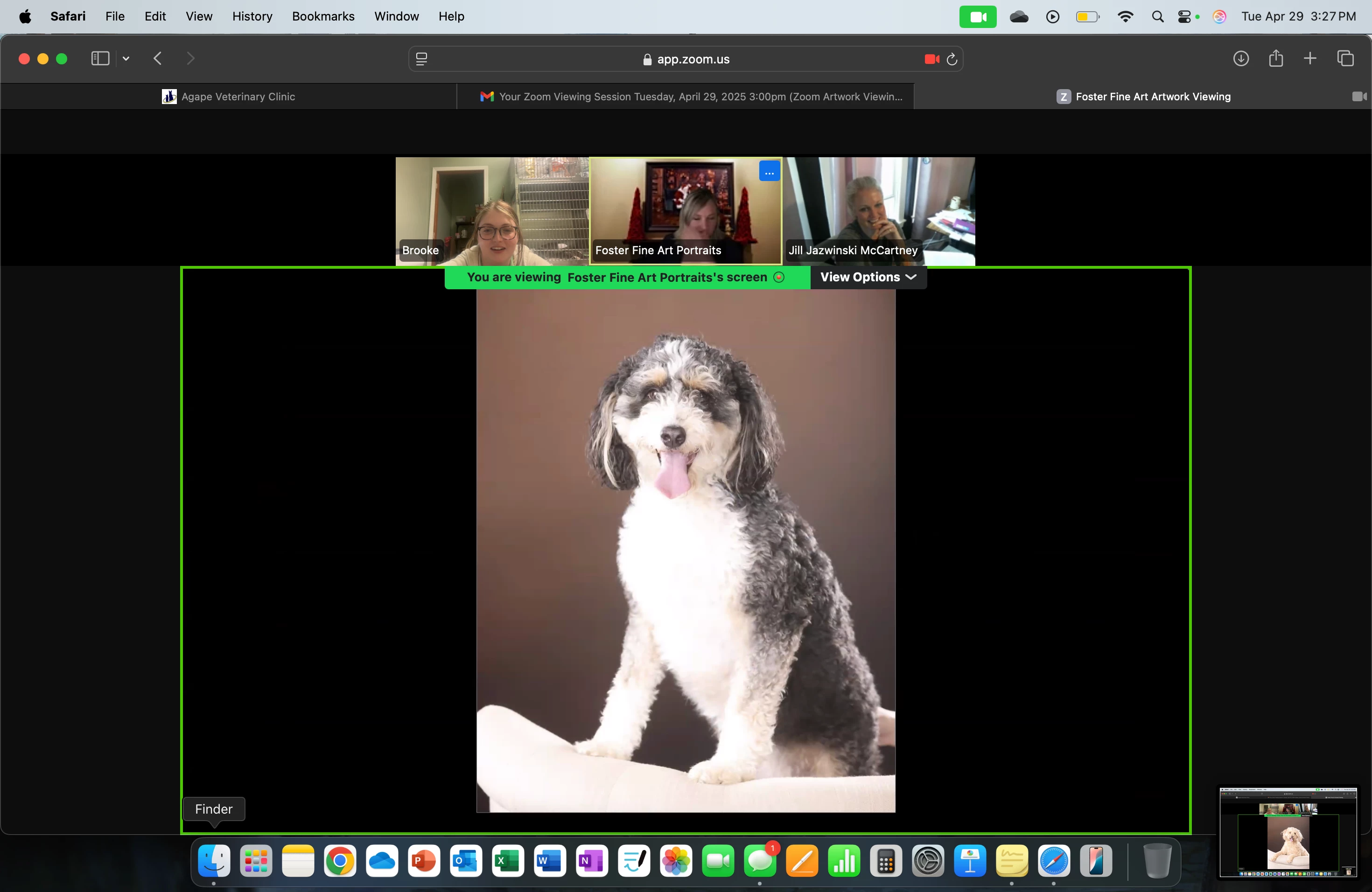Toggle Safari sidebar

click(x=100, y=59)
